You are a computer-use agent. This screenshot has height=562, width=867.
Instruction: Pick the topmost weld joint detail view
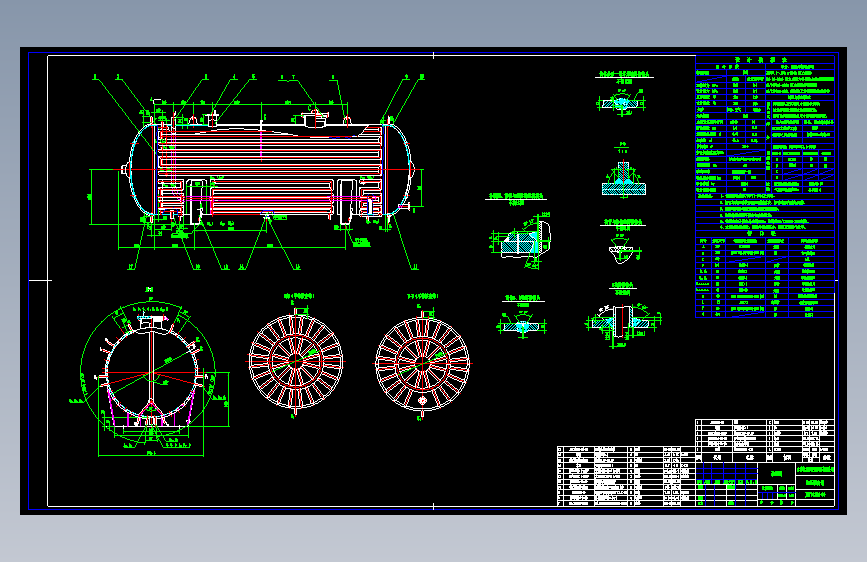point(623,93)
